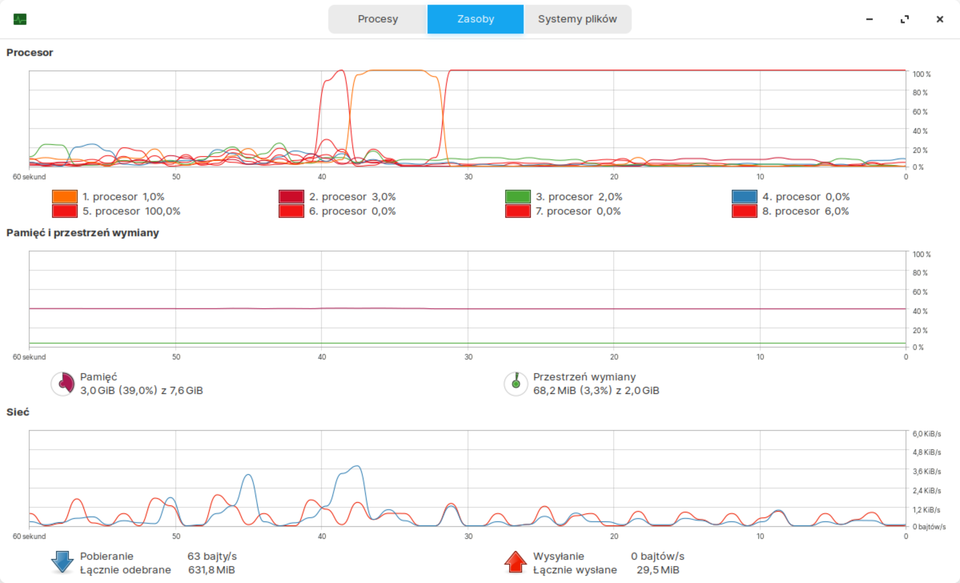Open the Systemy plików tab
Viewport: 960px width, 583px height.
tap(577, 19)
